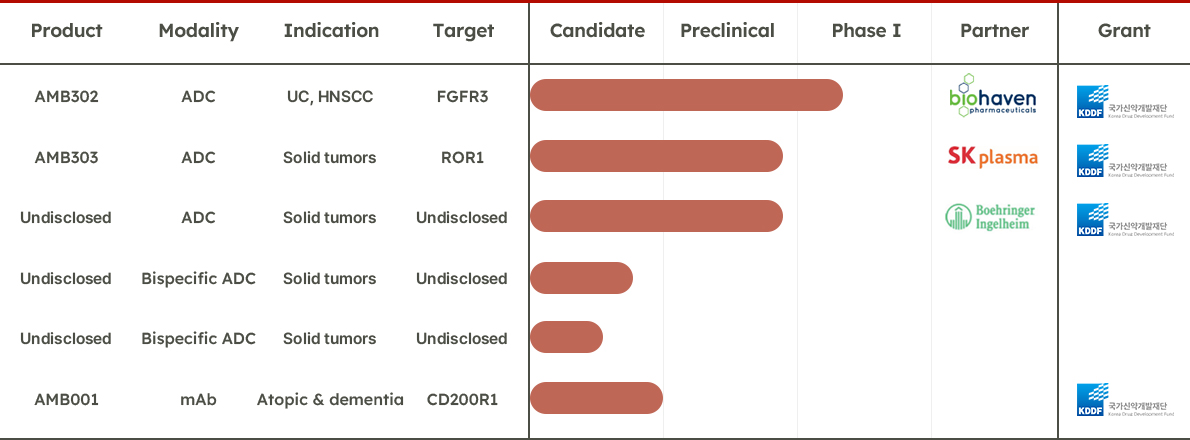Click the AMB302 Phase I progress bar
This screenshot has width=1190, height=440.
point(686,96)
